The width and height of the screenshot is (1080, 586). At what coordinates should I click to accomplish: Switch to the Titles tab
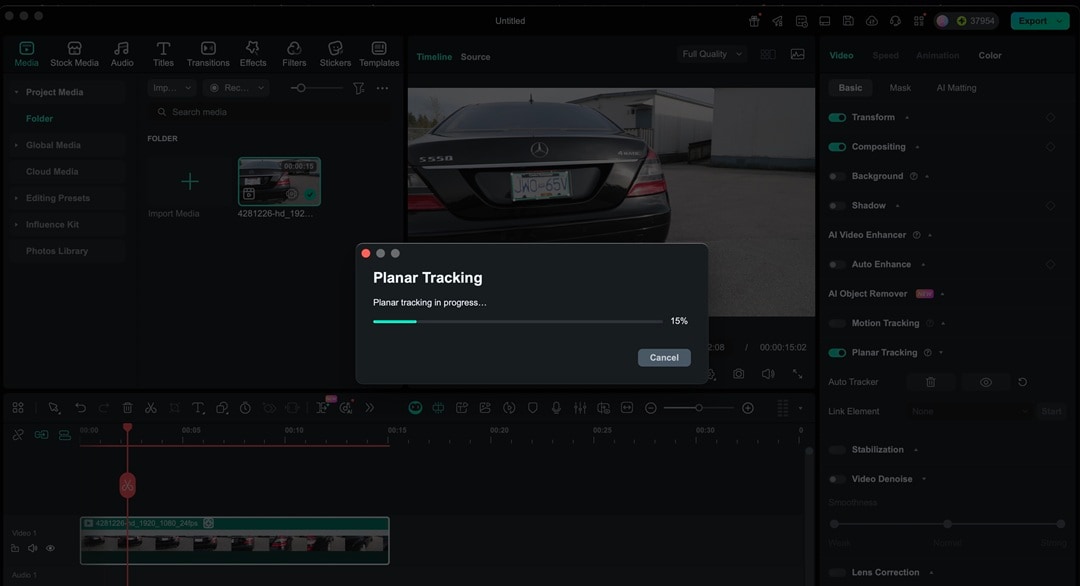point(163,54)
